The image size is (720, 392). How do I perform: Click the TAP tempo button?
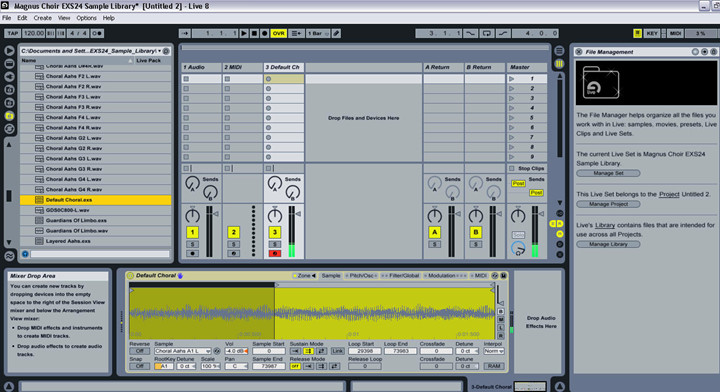click(x=13, y=34)
